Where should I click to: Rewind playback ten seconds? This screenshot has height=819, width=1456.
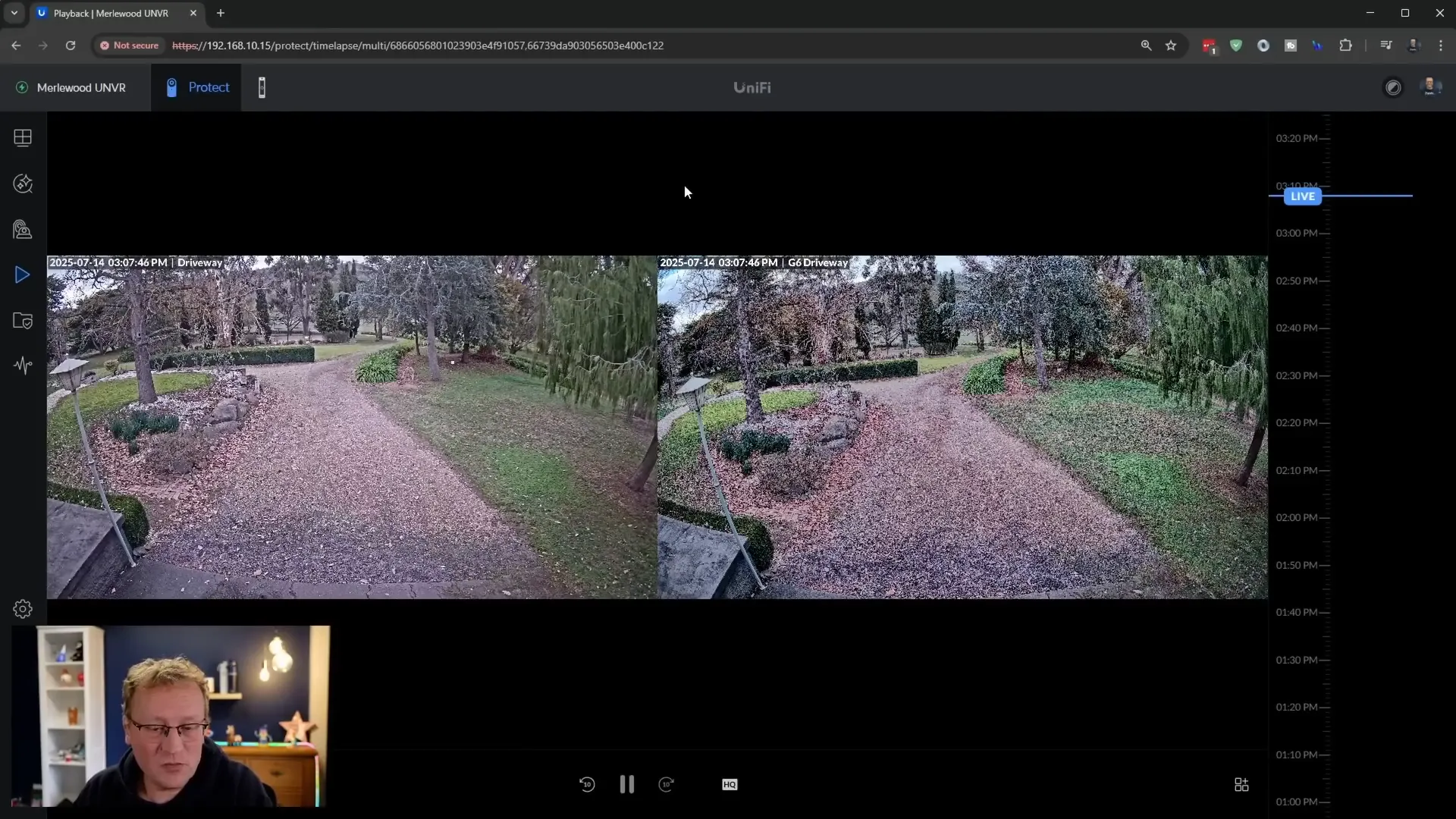[x=587, y=784]
